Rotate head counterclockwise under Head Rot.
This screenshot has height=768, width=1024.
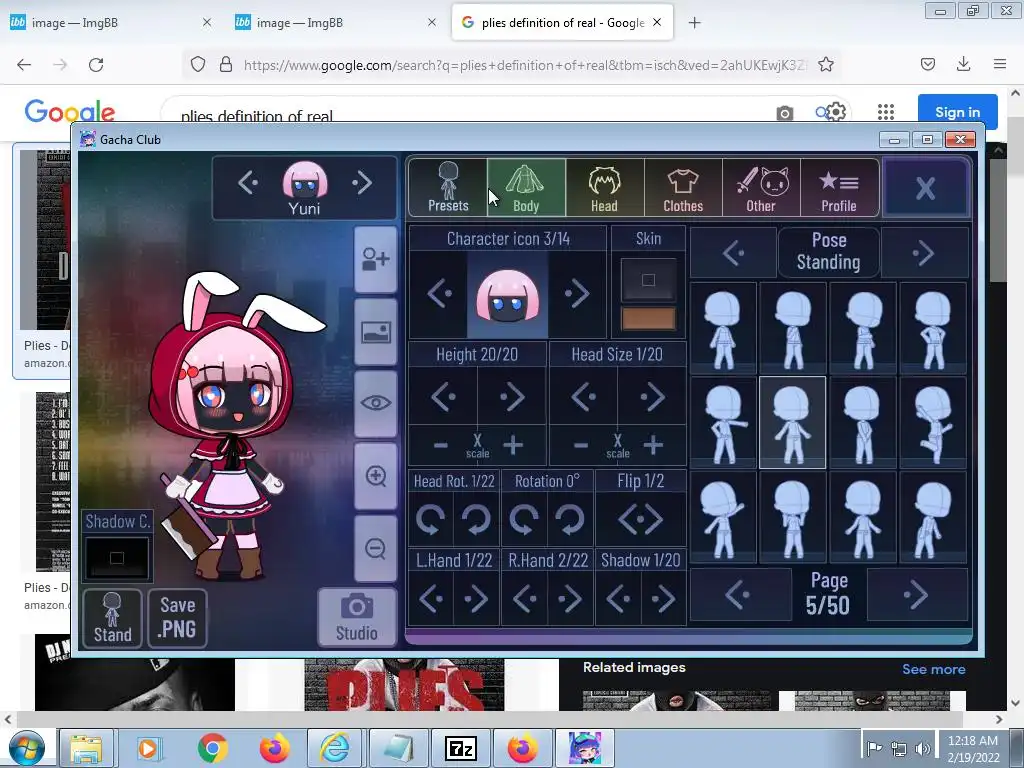(430, 520)
